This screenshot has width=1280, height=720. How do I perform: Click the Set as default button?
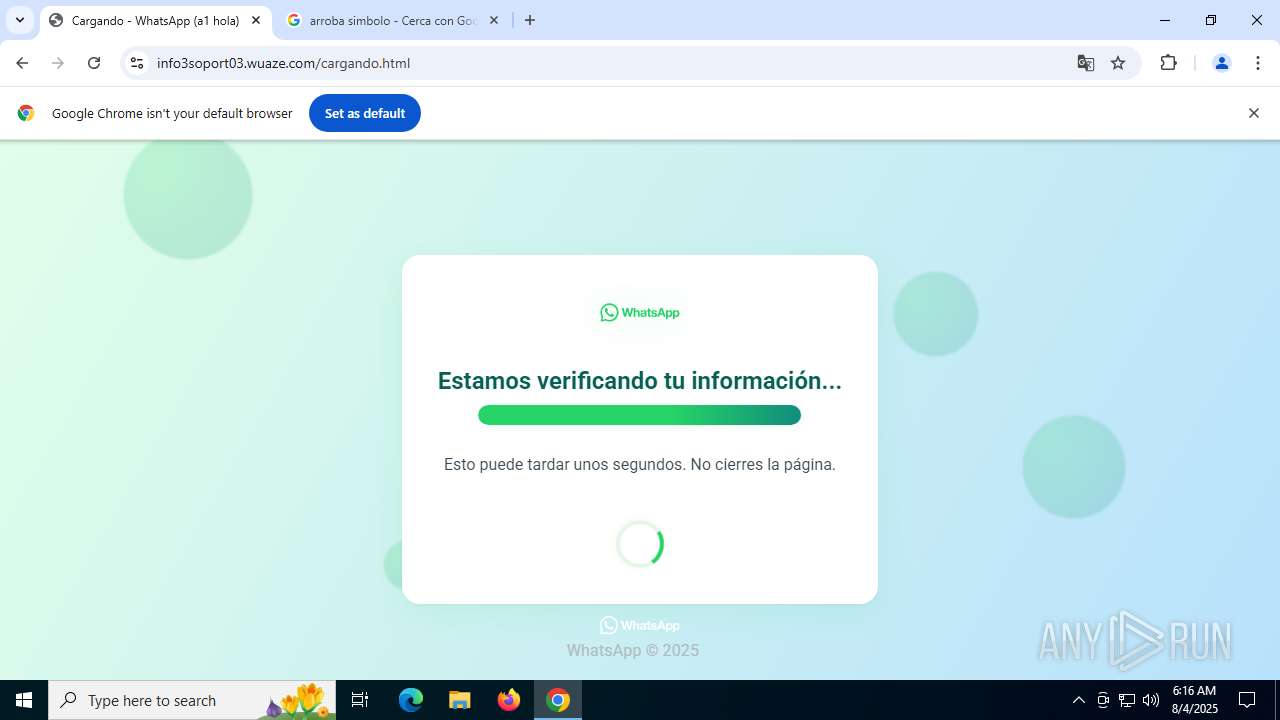(x=365, y=113)
